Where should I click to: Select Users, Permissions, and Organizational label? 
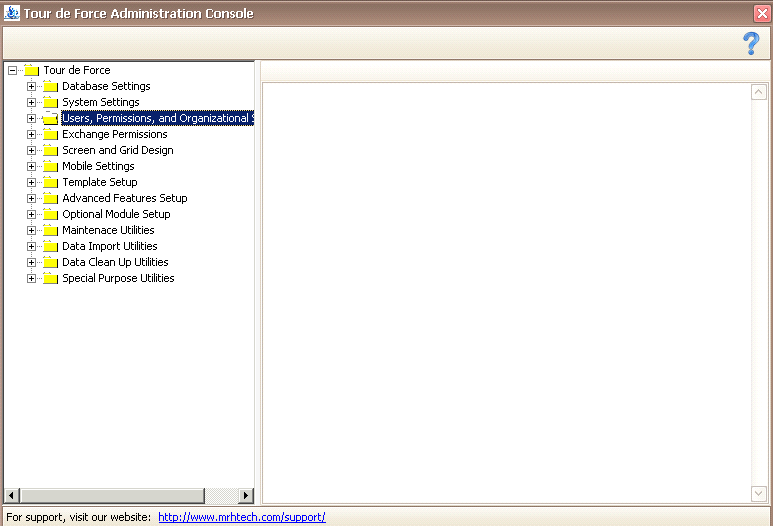158,118
